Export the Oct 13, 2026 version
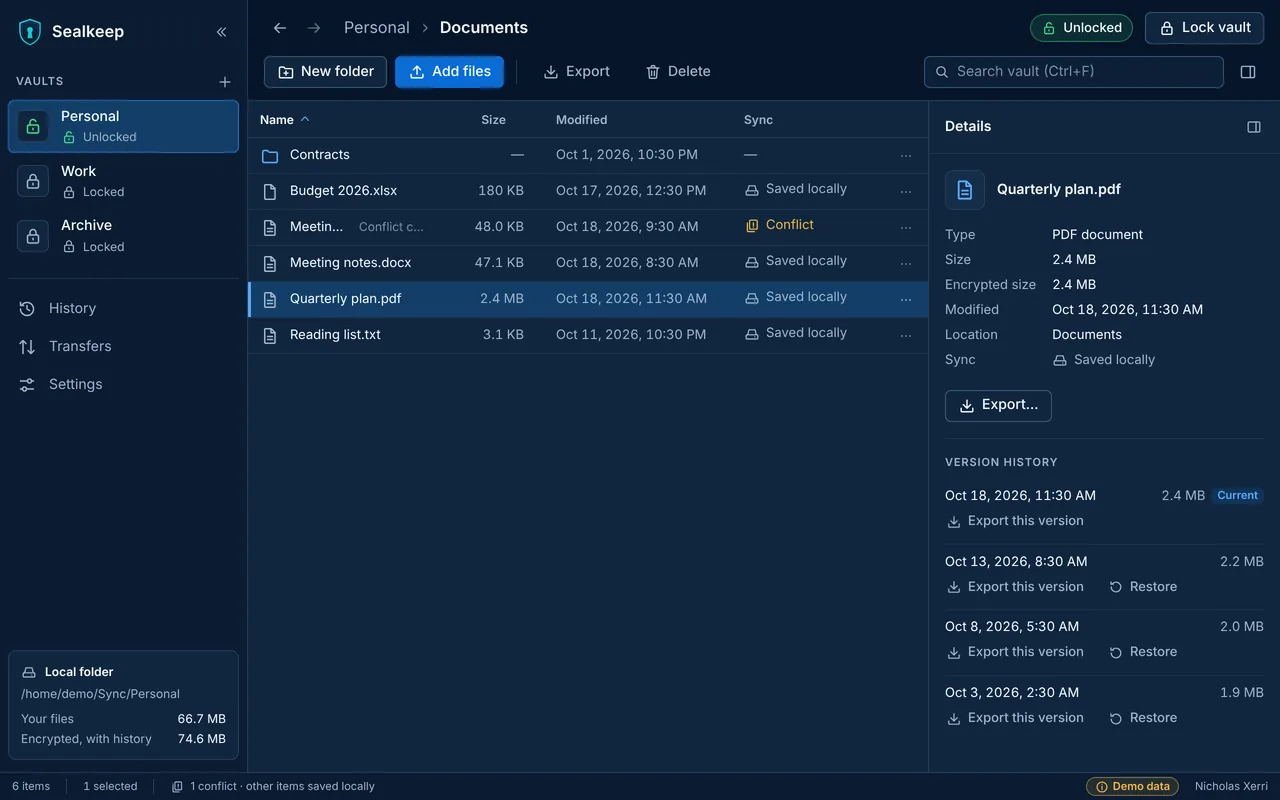This screenshot has height=800, width=1280. click(1015, 587)
